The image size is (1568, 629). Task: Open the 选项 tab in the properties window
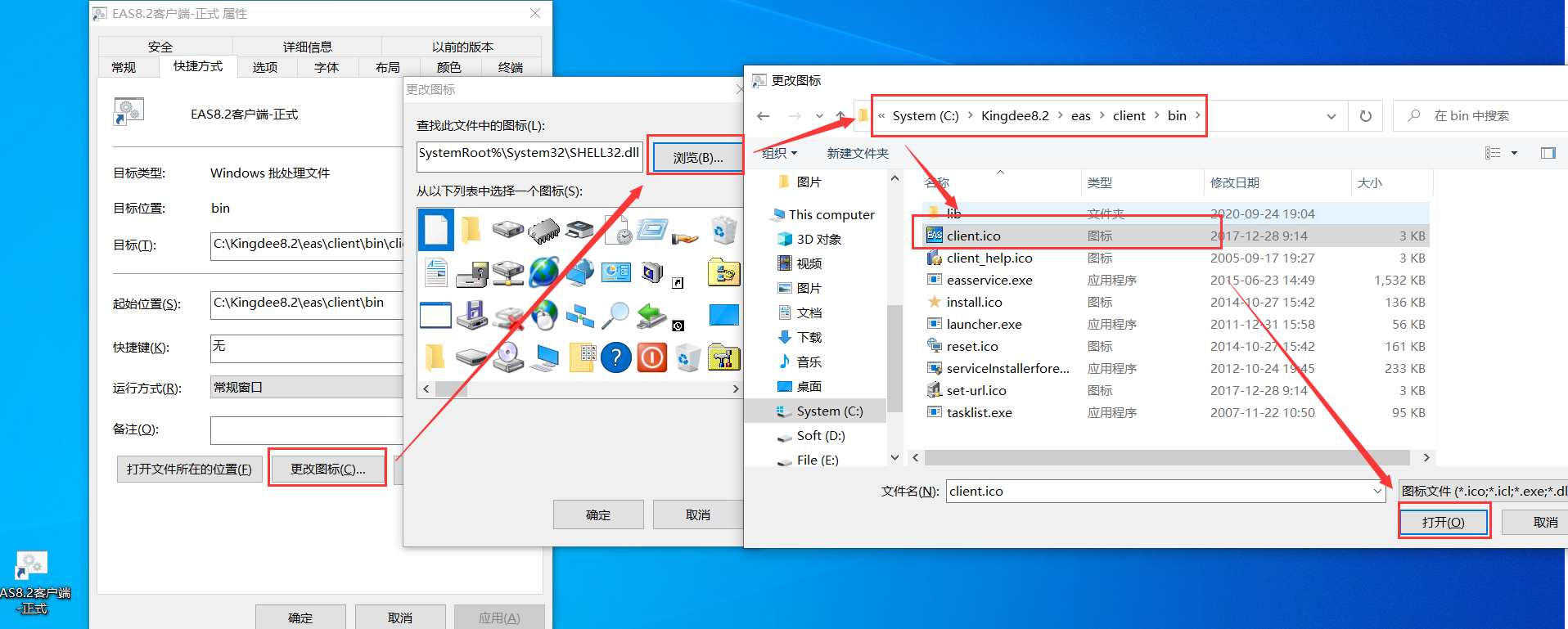(x=265, y=67)
